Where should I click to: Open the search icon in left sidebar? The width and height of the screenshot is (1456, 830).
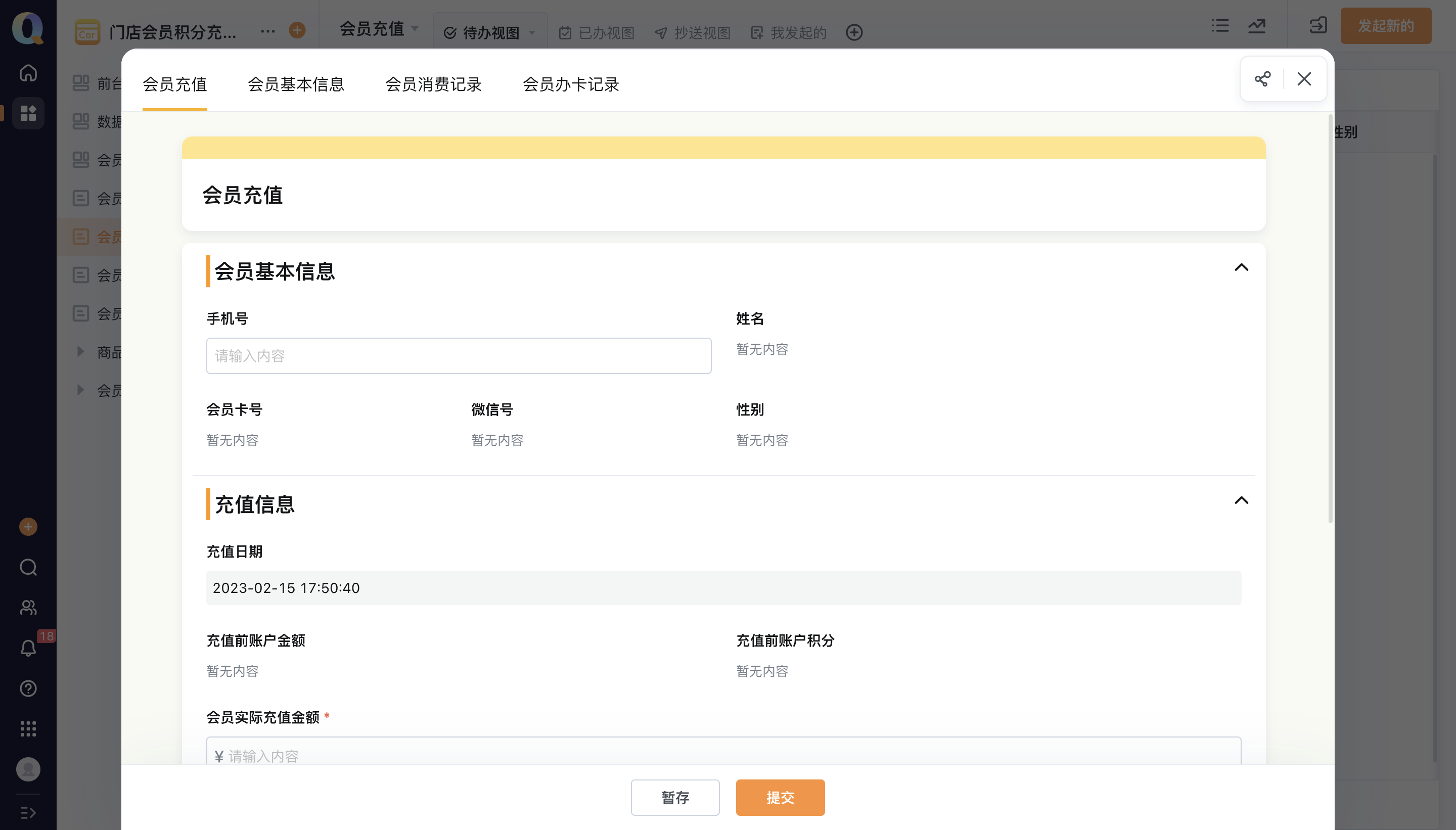[x=28, y=567]
